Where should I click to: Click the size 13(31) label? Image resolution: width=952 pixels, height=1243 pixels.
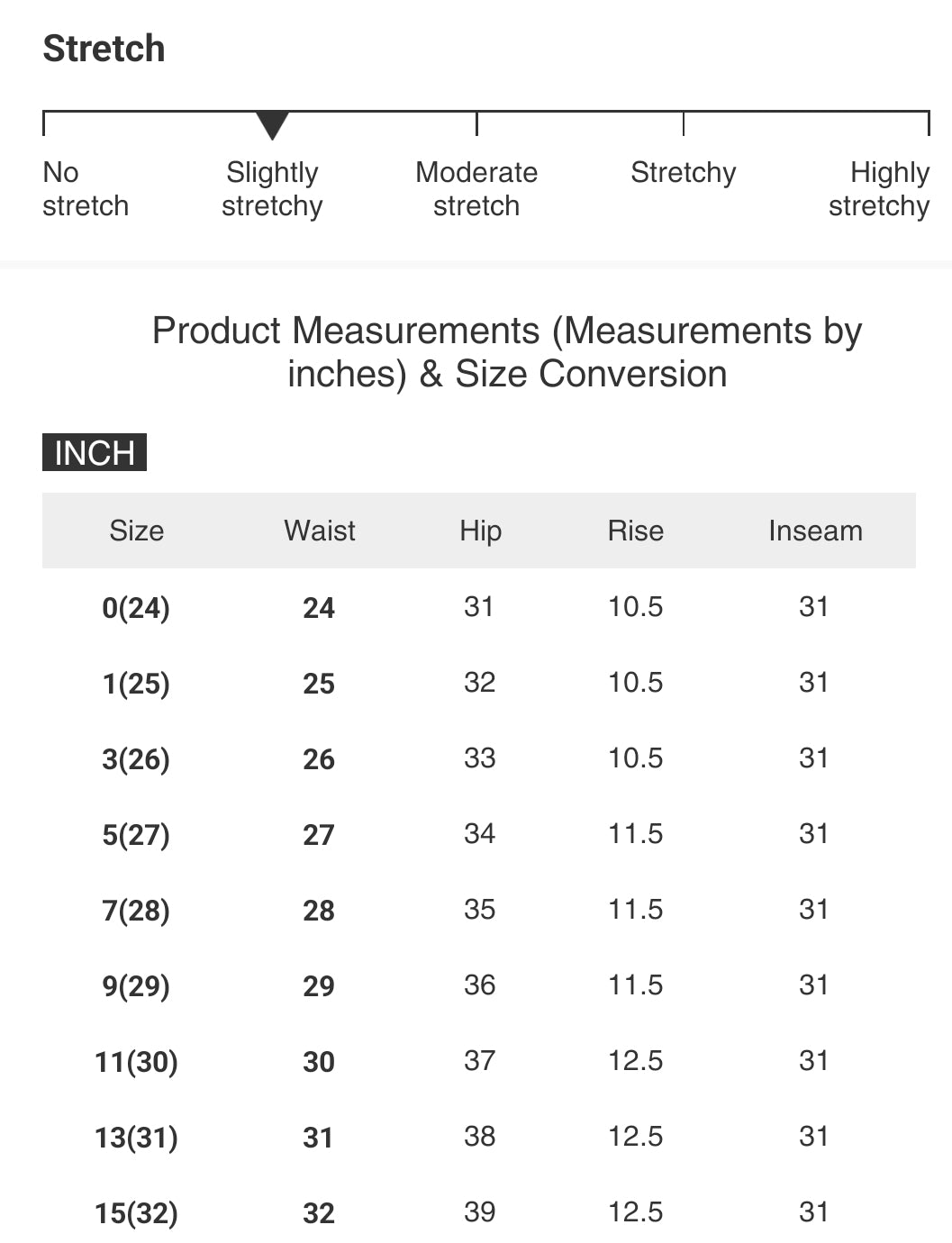pyautogui.click(x=136, y=1137)
